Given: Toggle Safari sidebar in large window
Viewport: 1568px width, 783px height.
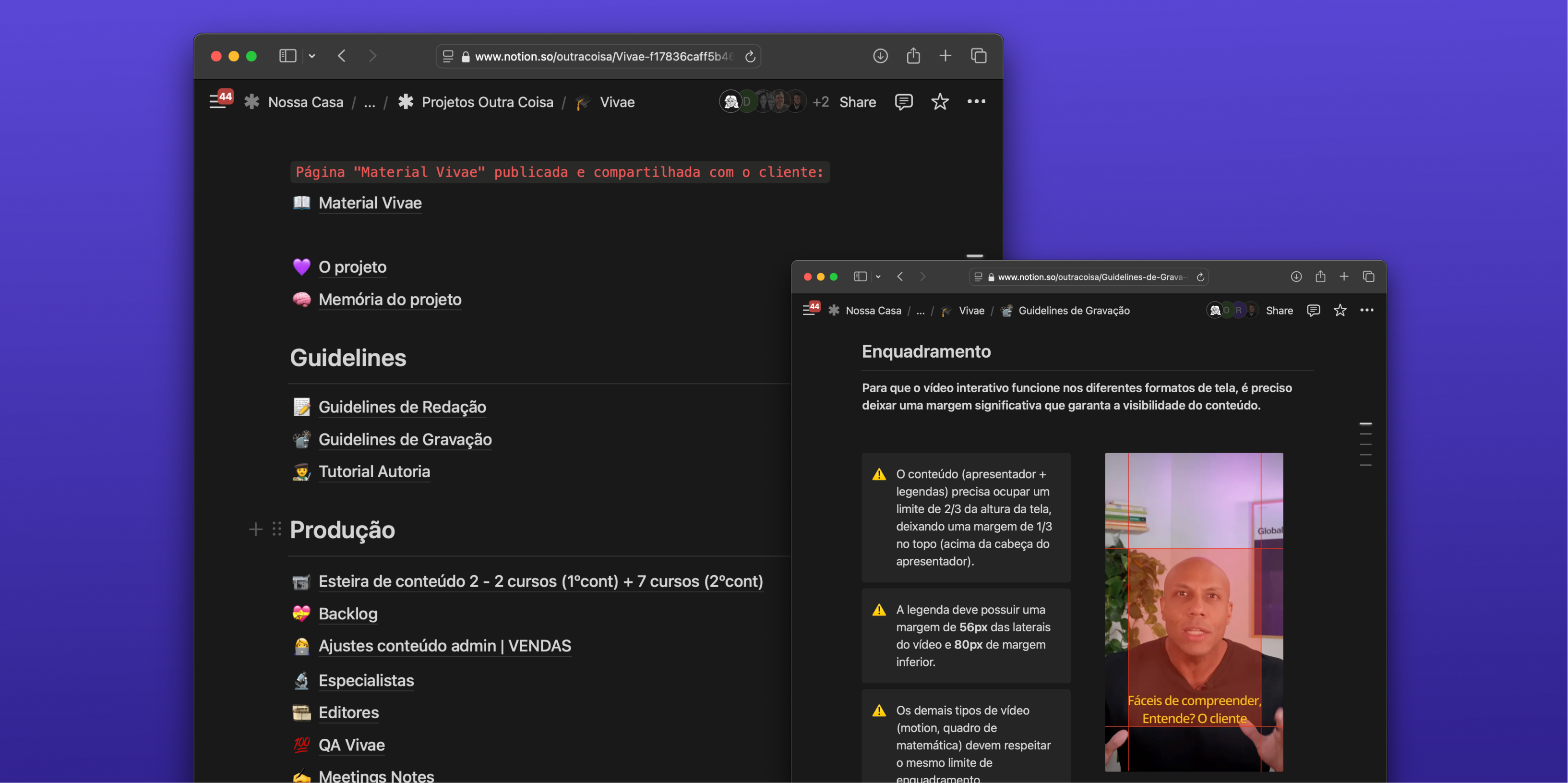Looking at the screenshot, I should point(287,56).
